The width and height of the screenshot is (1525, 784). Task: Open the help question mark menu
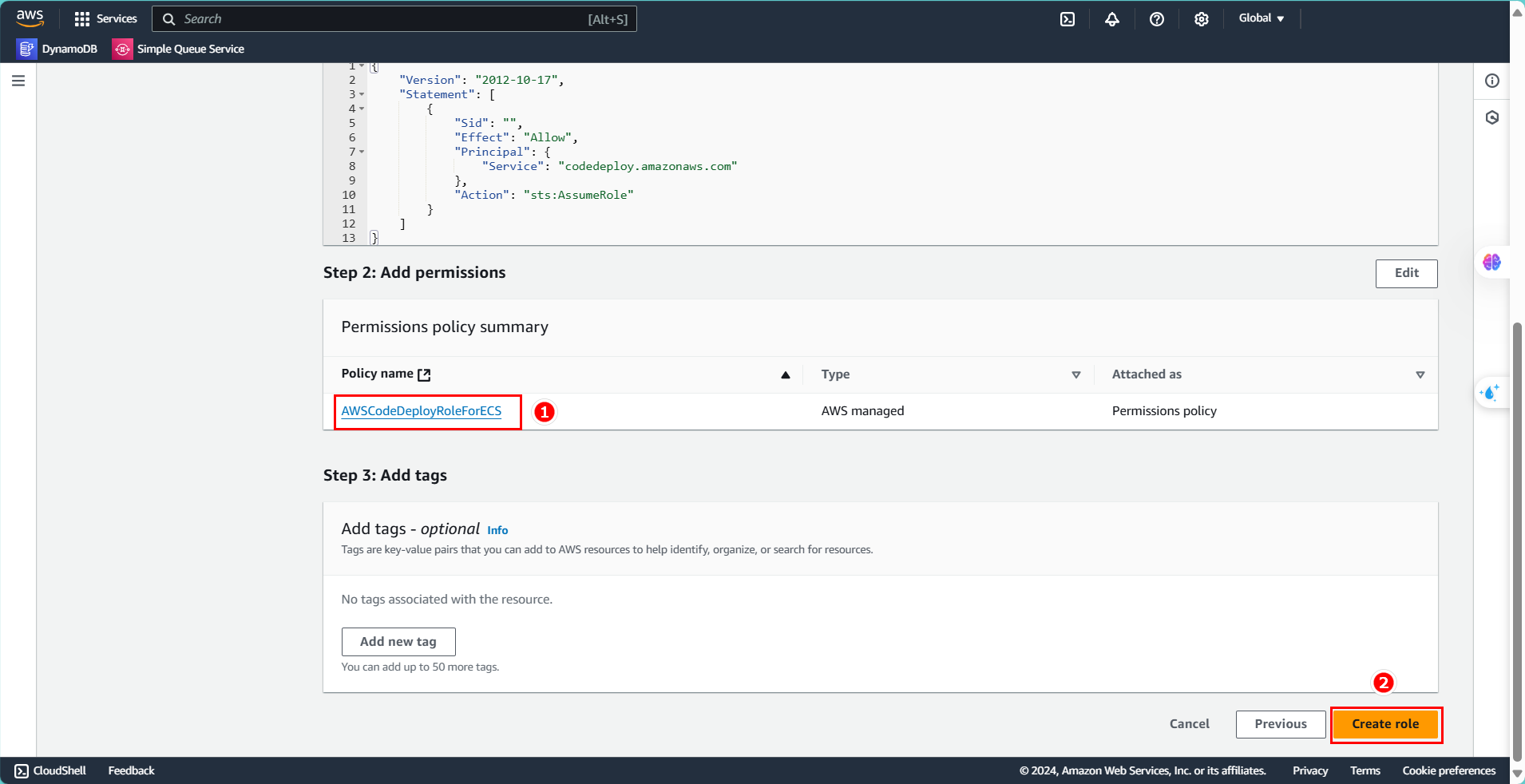[x=1157, y=19]
